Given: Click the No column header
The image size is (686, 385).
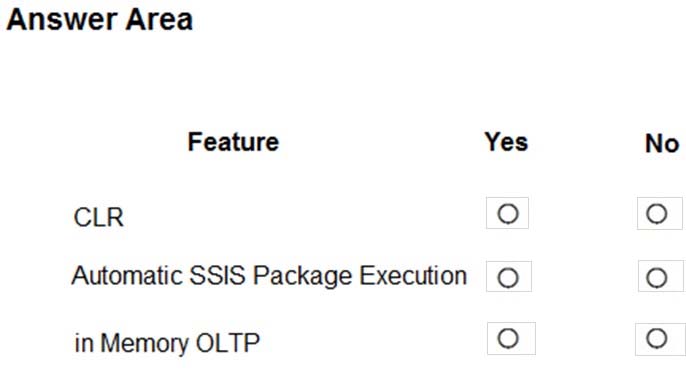Looking at the screenshot, I should (x=662, y=144).
